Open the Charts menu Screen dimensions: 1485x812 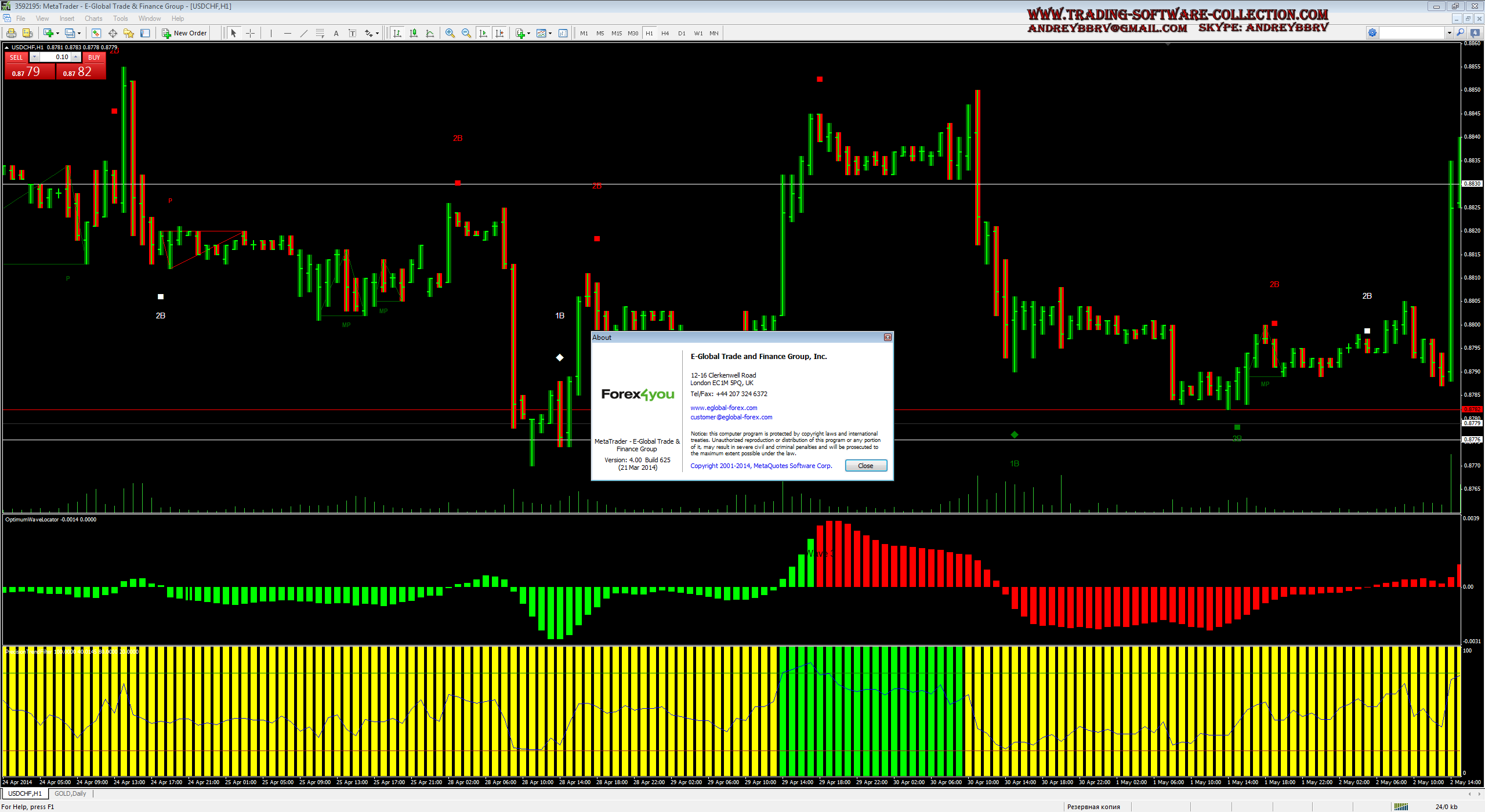tap(93, 19)
